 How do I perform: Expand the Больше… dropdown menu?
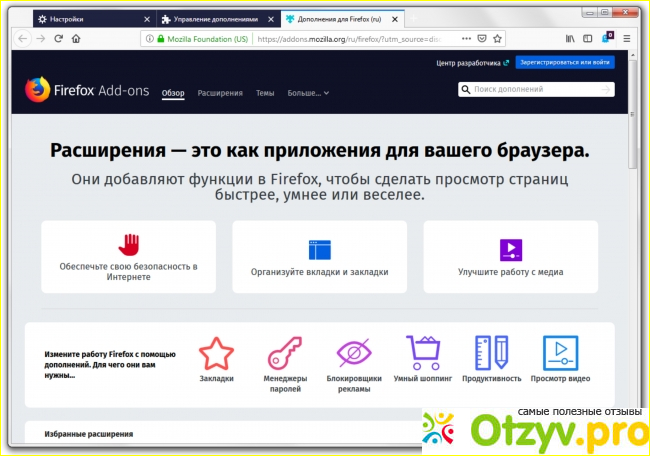[x=307, y=93]
